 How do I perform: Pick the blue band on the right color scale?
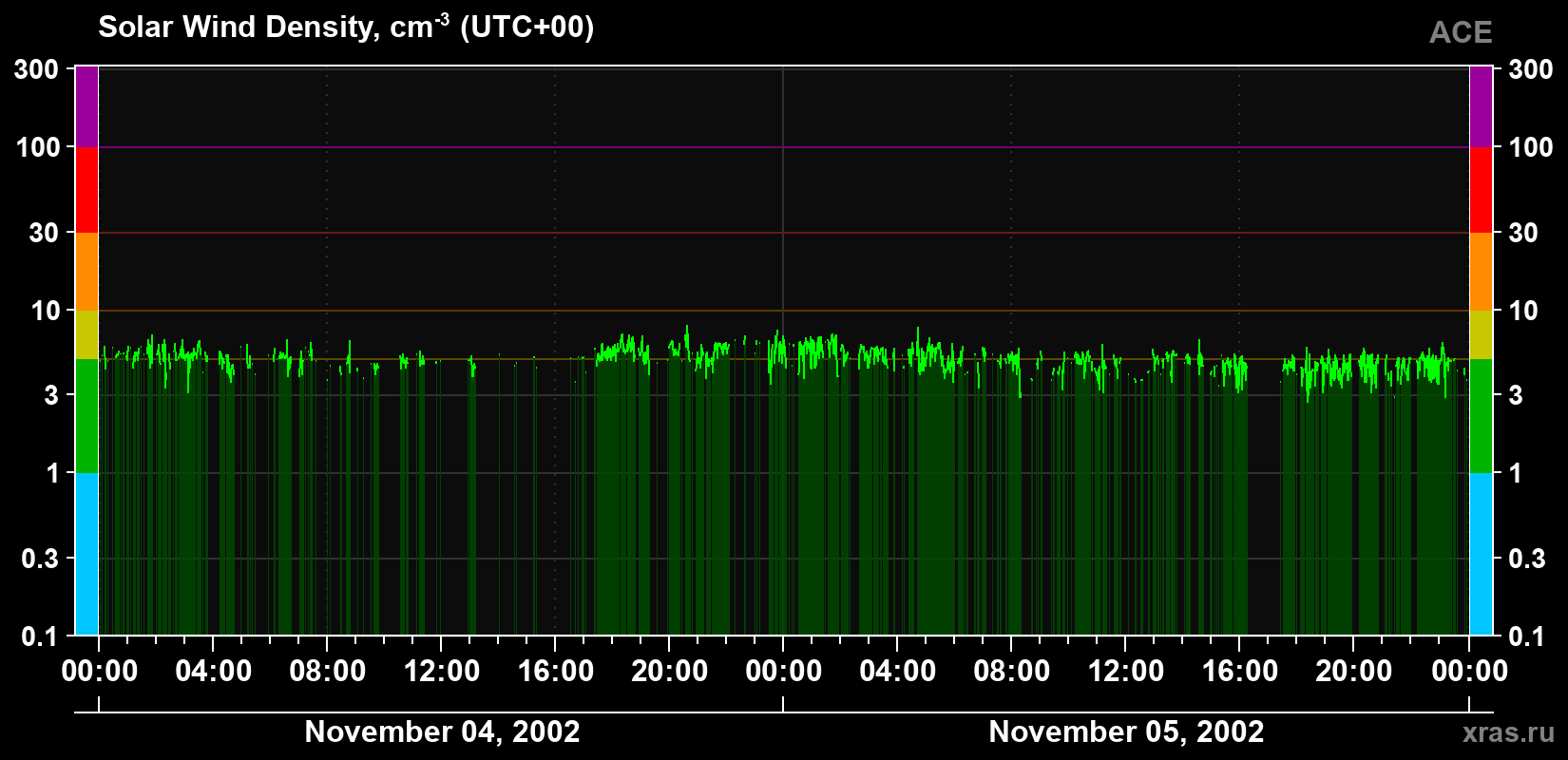[1482, 554]
